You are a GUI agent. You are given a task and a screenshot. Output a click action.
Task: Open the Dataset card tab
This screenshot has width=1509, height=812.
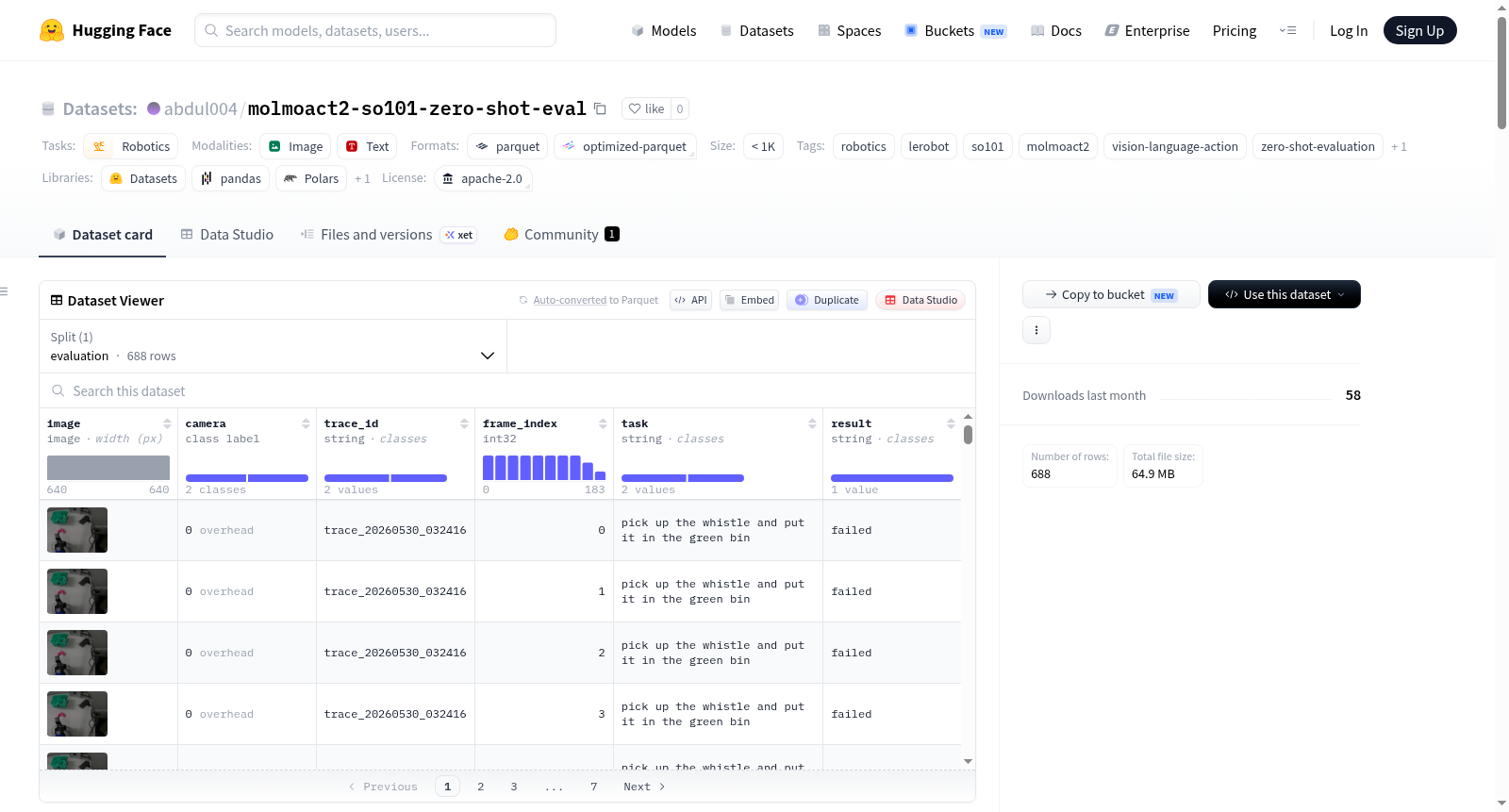pyautogui.click(x=103, y=234)
